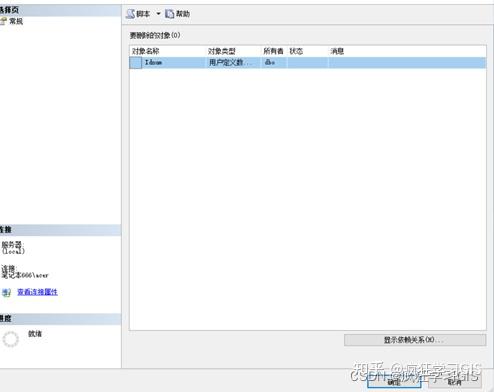Sort by the 对象名称 column header
The image size is (494, 392).
click(x=145, y=51)
